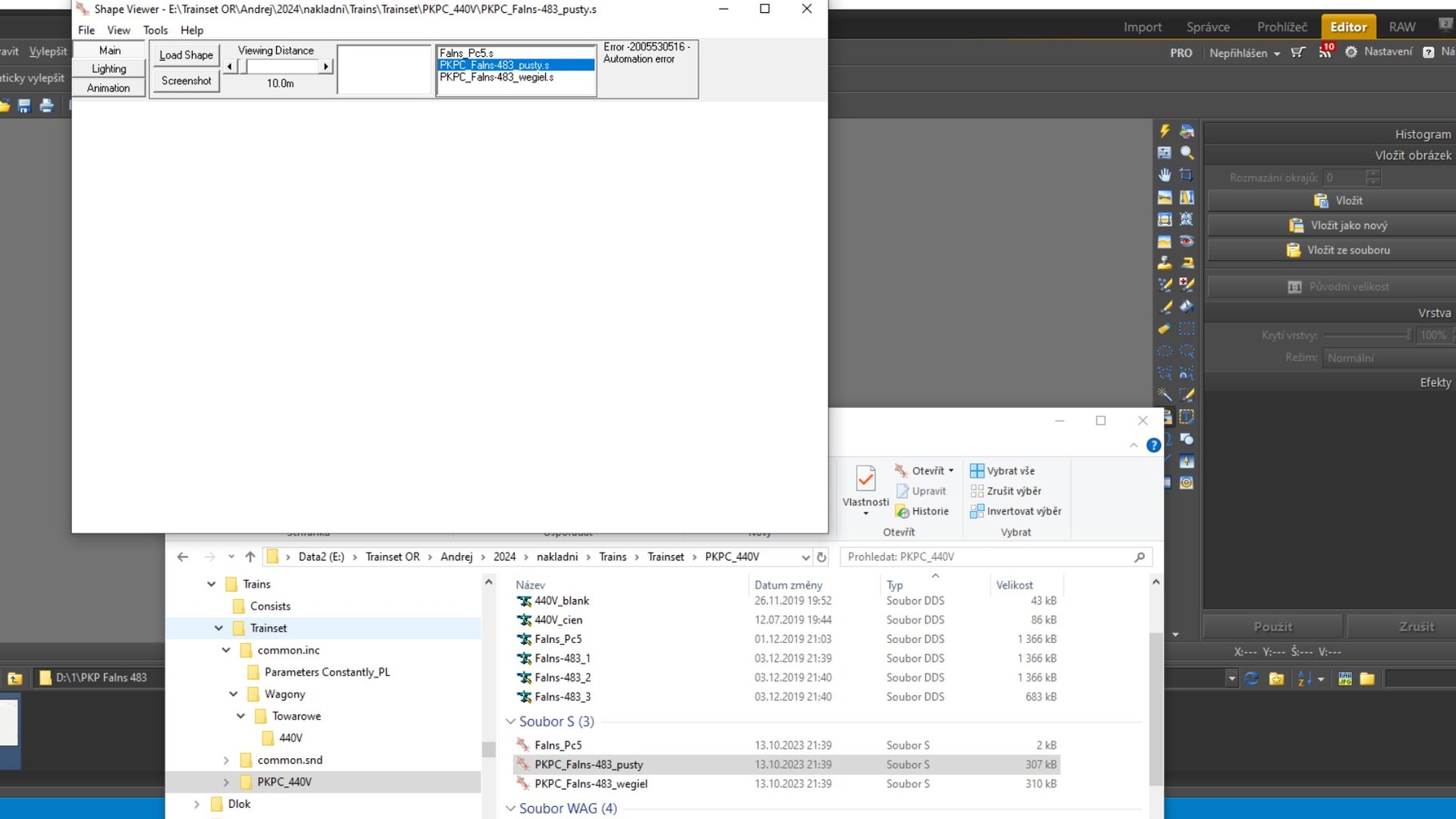1456x819 pixels.
Task: Open the RSS news feed icon
Action: click(x=1325, y=53)
